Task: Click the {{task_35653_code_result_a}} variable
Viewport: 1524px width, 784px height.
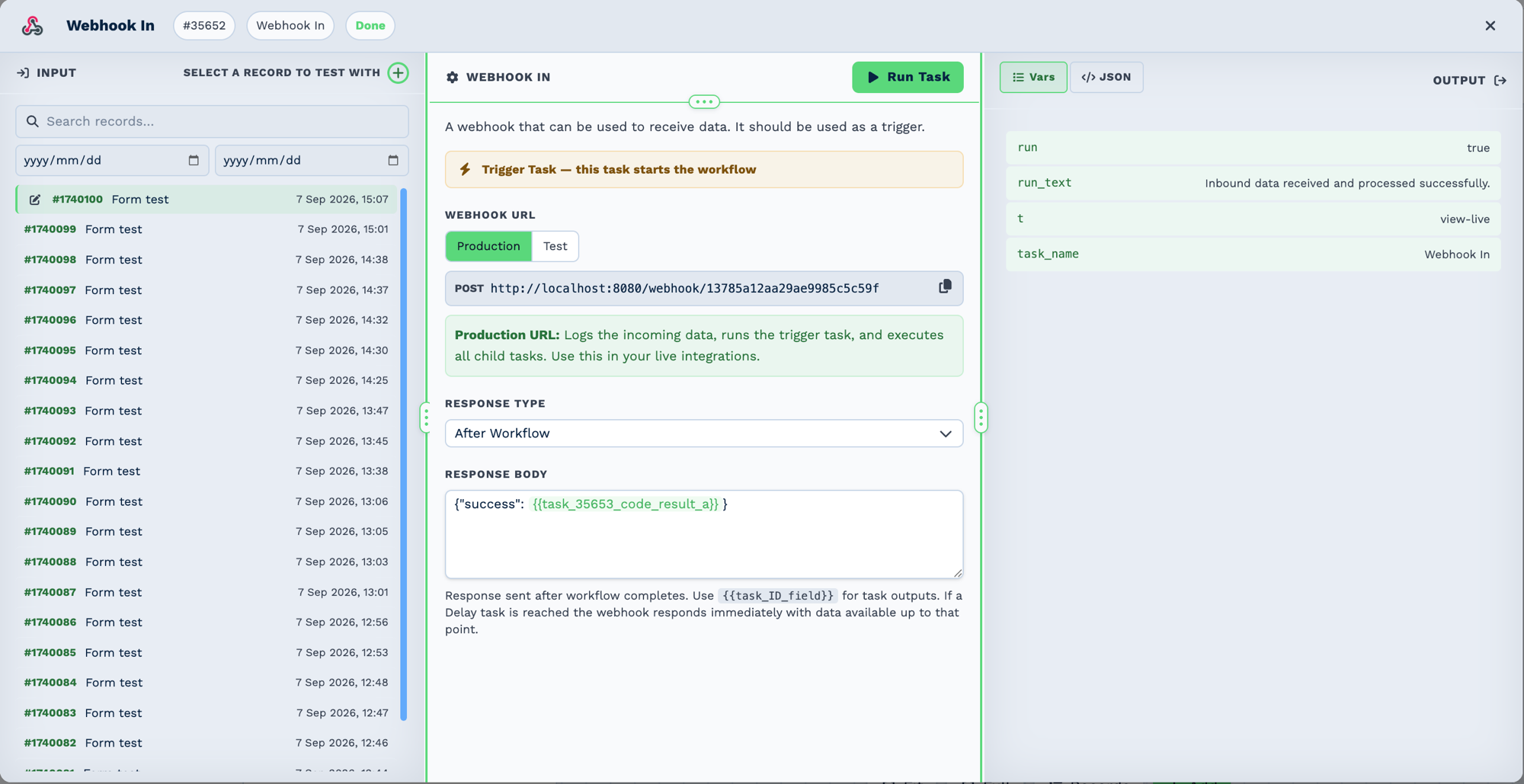Action: pyautogui.click(x=626, y=504)
